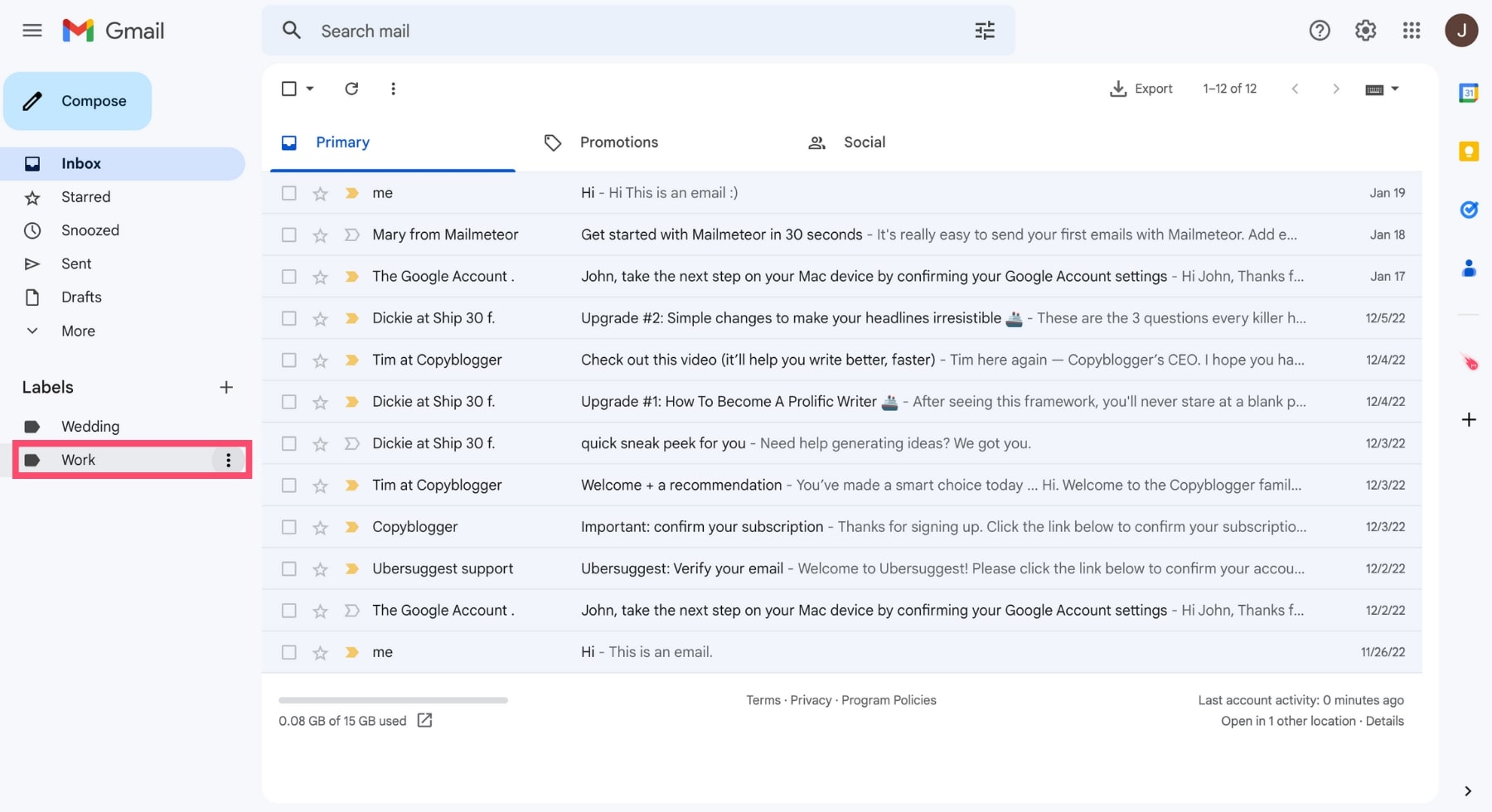Open the account avatar J
This screenshot has height=812, width=1492.
coord(1461,31)
